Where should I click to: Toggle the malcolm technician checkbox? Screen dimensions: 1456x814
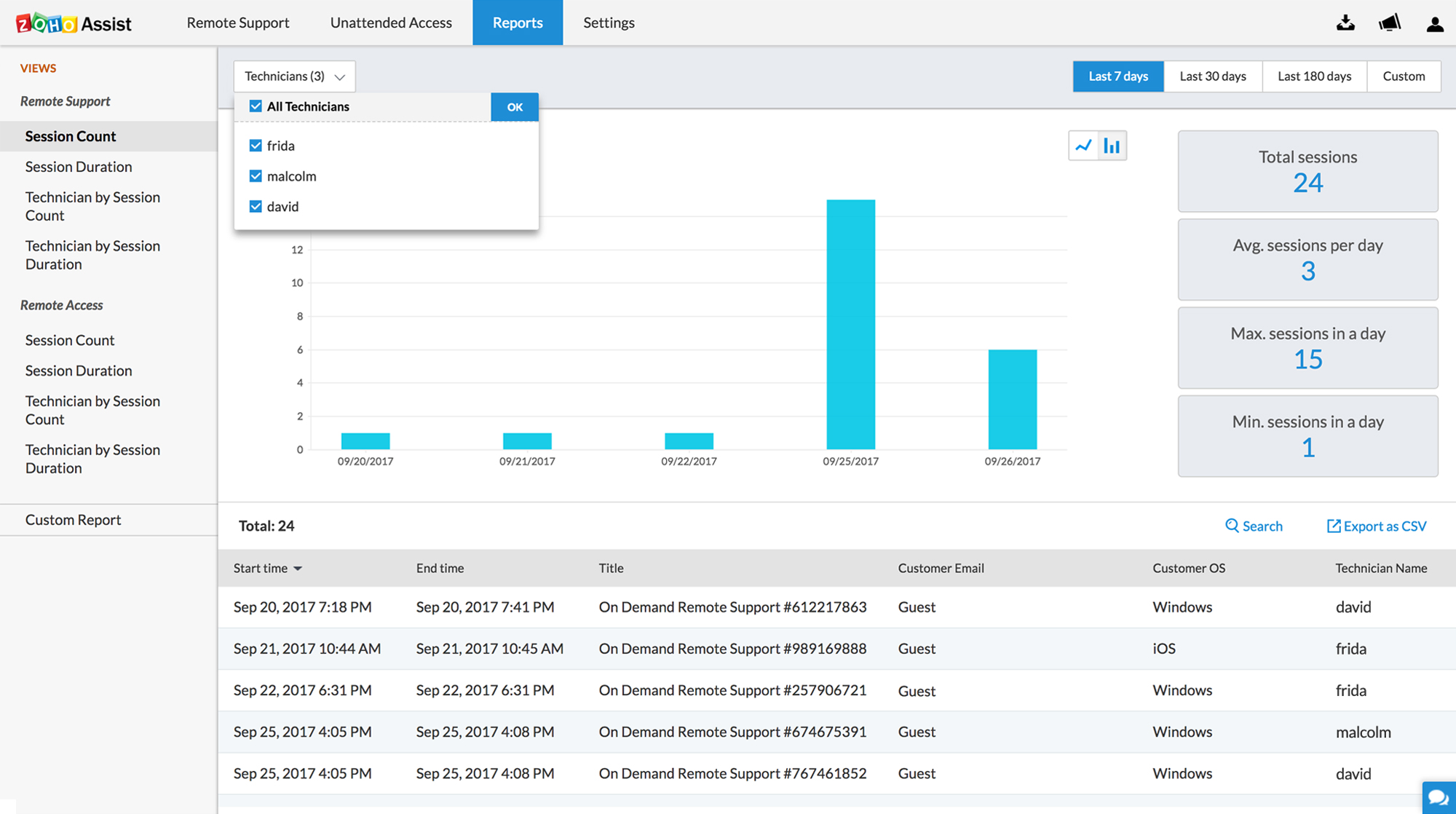pos(256,176)
